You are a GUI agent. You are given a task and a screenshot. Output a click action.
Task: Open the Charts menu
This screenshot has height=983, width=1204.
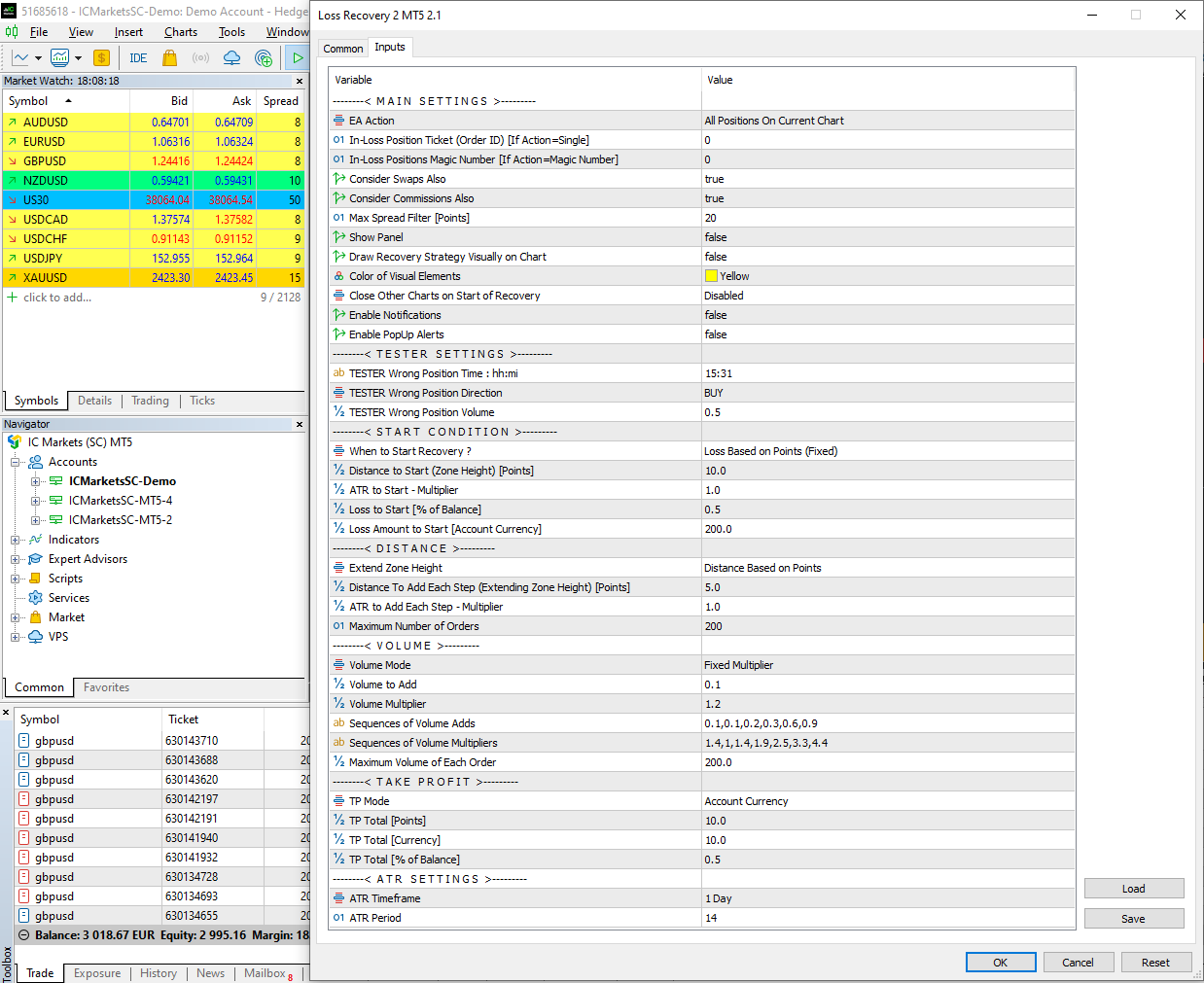tap(181, 32)
